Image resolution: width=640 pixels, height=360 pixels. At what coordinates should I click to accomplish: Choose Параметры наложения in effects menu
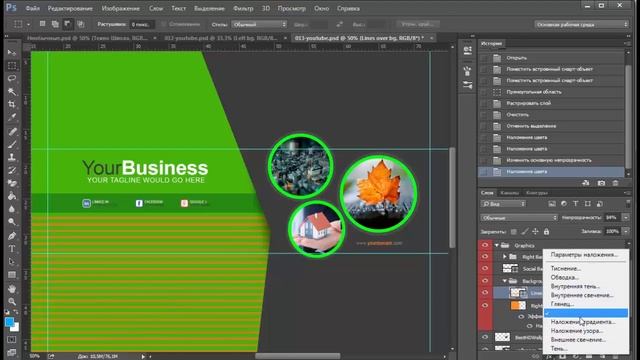coord(584,255)
